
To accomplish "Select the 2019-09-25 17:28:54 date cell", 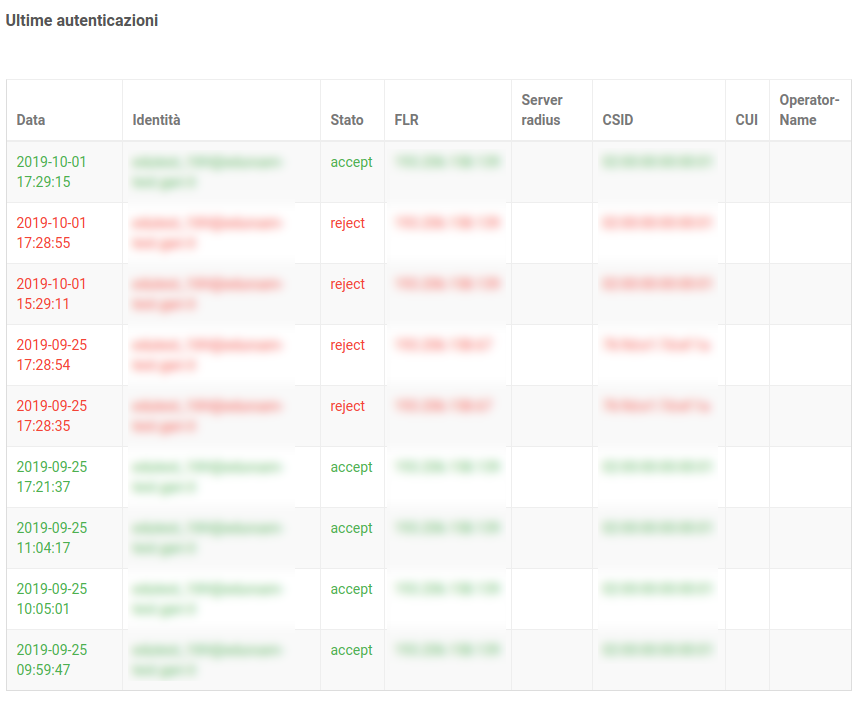I will (52, 355).
